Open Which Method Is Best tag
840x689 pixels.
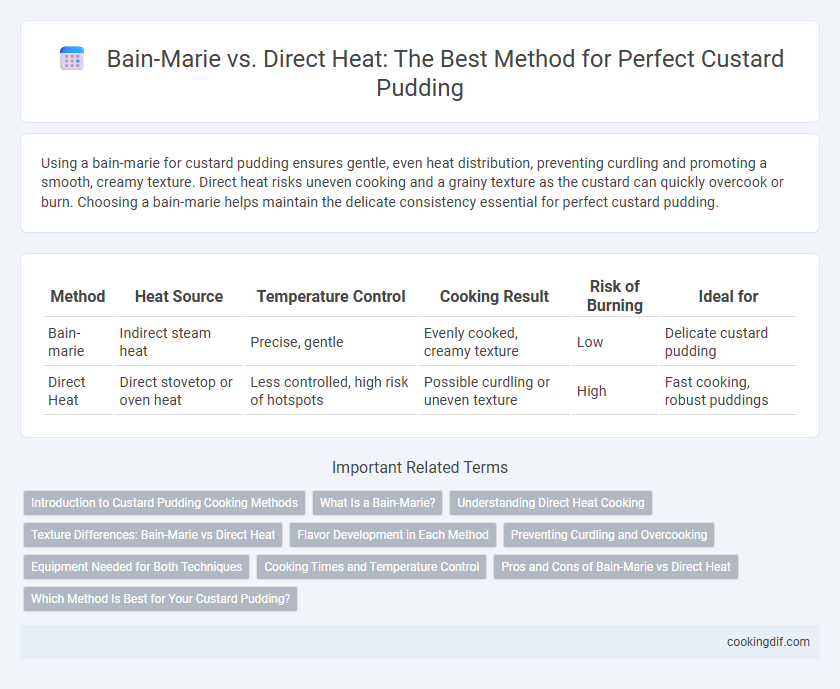[x=161, y=598]
